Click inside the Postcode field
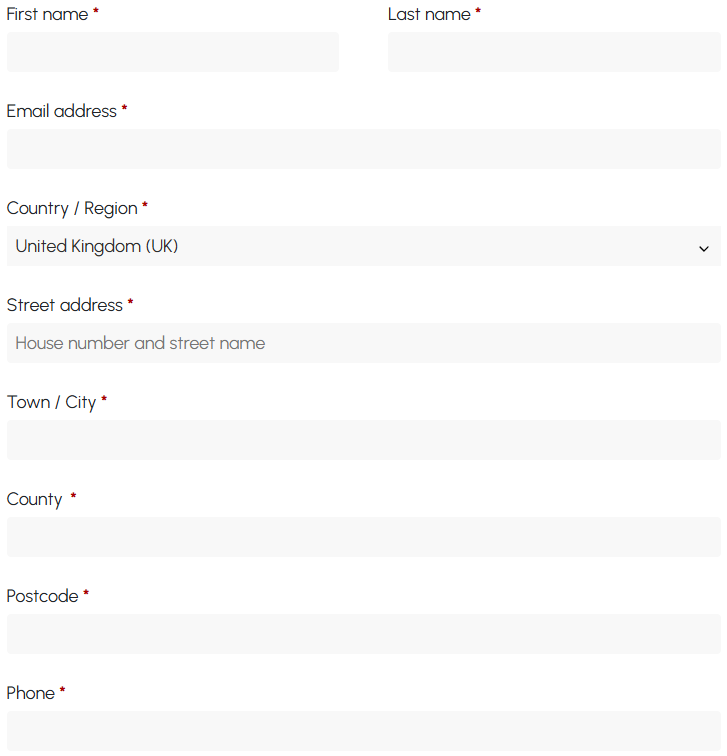The height and width of the screenshot is (756, 727). (363, 634)
